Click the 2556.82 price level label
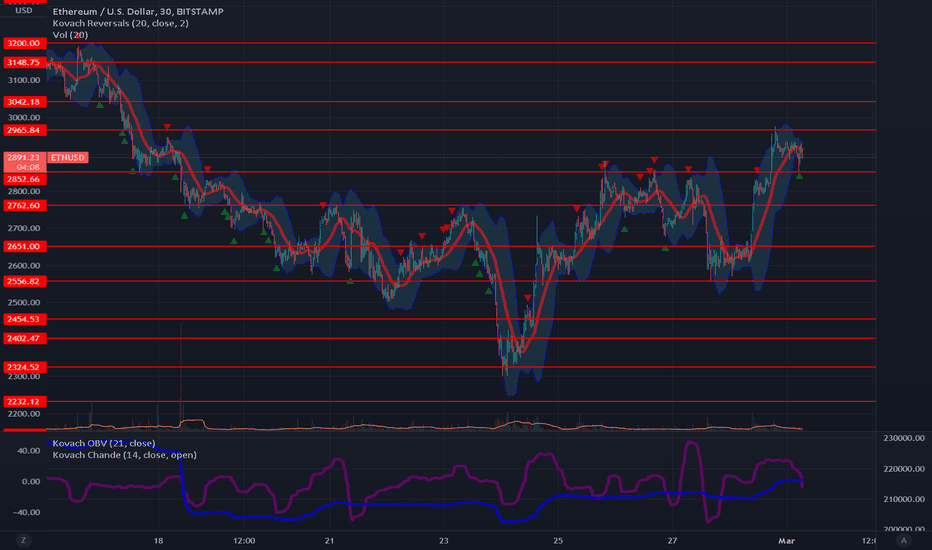The height and width of the screenshot is (550, 932). pyautogui.click(x=24, y=281)
